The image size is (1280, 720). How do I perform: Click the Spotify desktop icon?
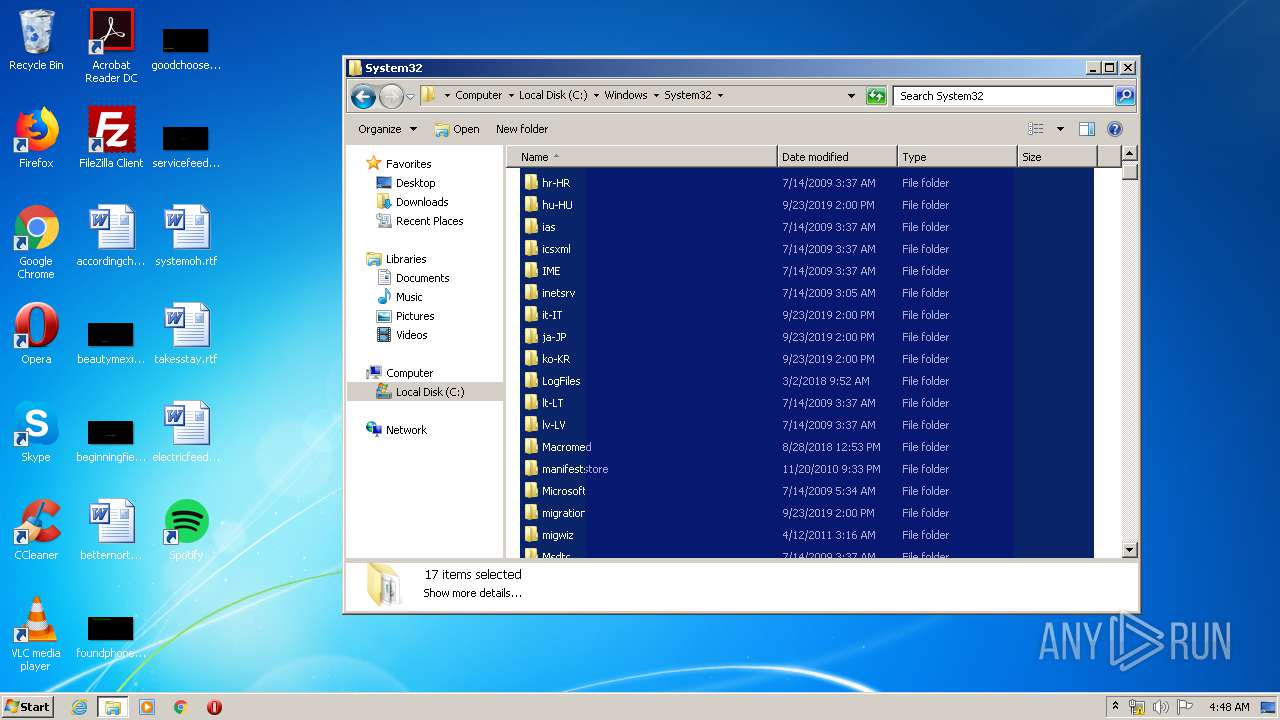tap(186, 530)
